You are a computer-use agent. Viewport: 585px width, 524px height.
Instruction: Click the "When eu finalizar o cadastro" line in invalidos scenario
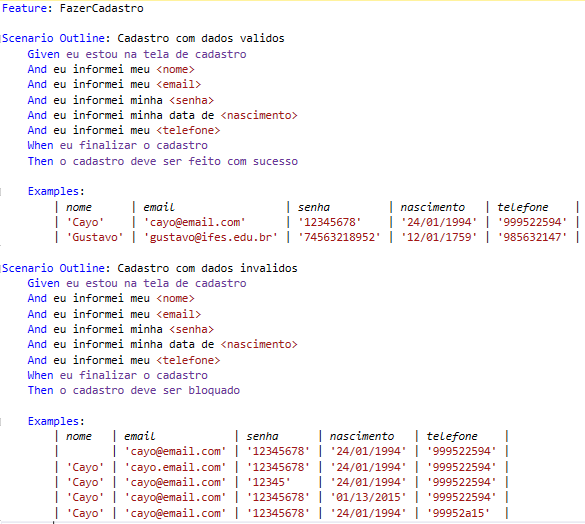tap(118, 375)
